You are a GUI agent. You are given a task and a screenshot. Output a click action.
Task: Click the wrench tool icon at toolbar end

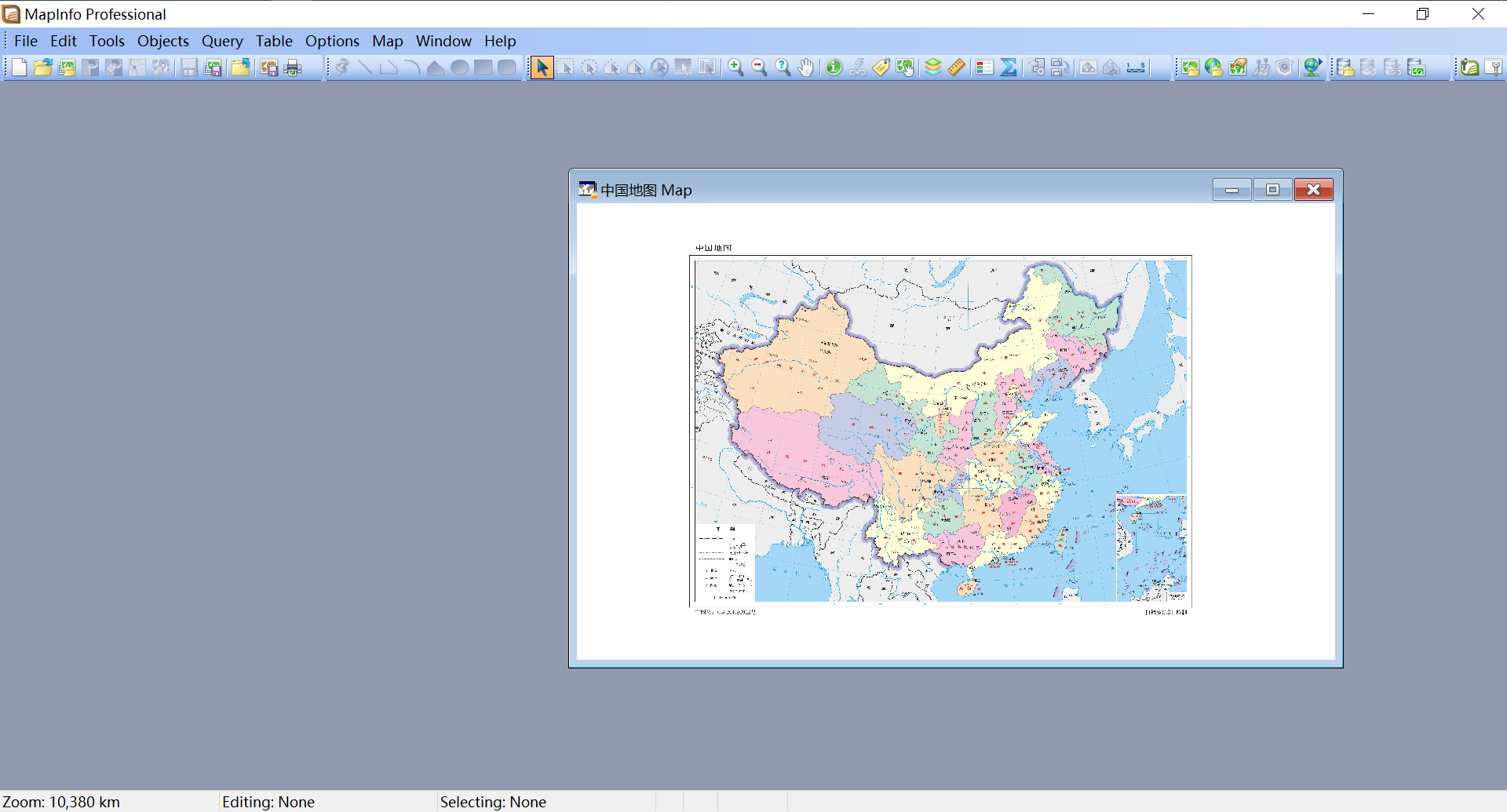[x=1494, y=67]
